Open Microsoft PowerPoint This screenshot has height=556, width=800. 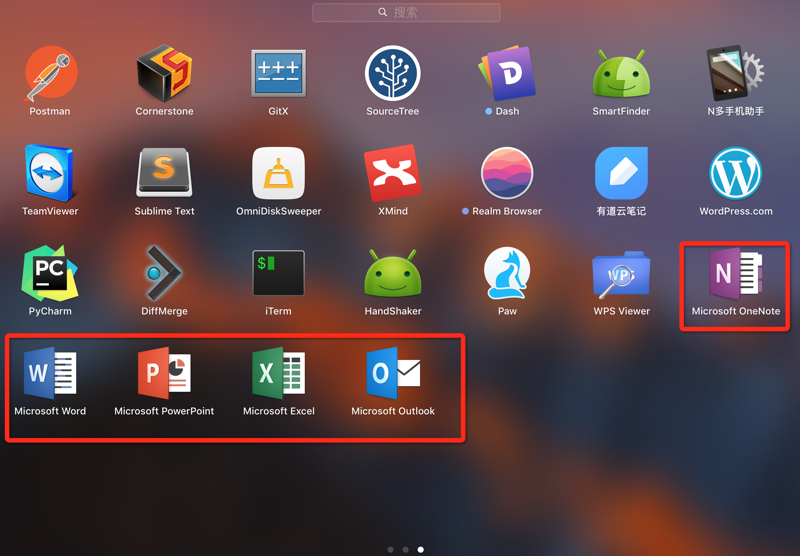[x=164, y=373]
